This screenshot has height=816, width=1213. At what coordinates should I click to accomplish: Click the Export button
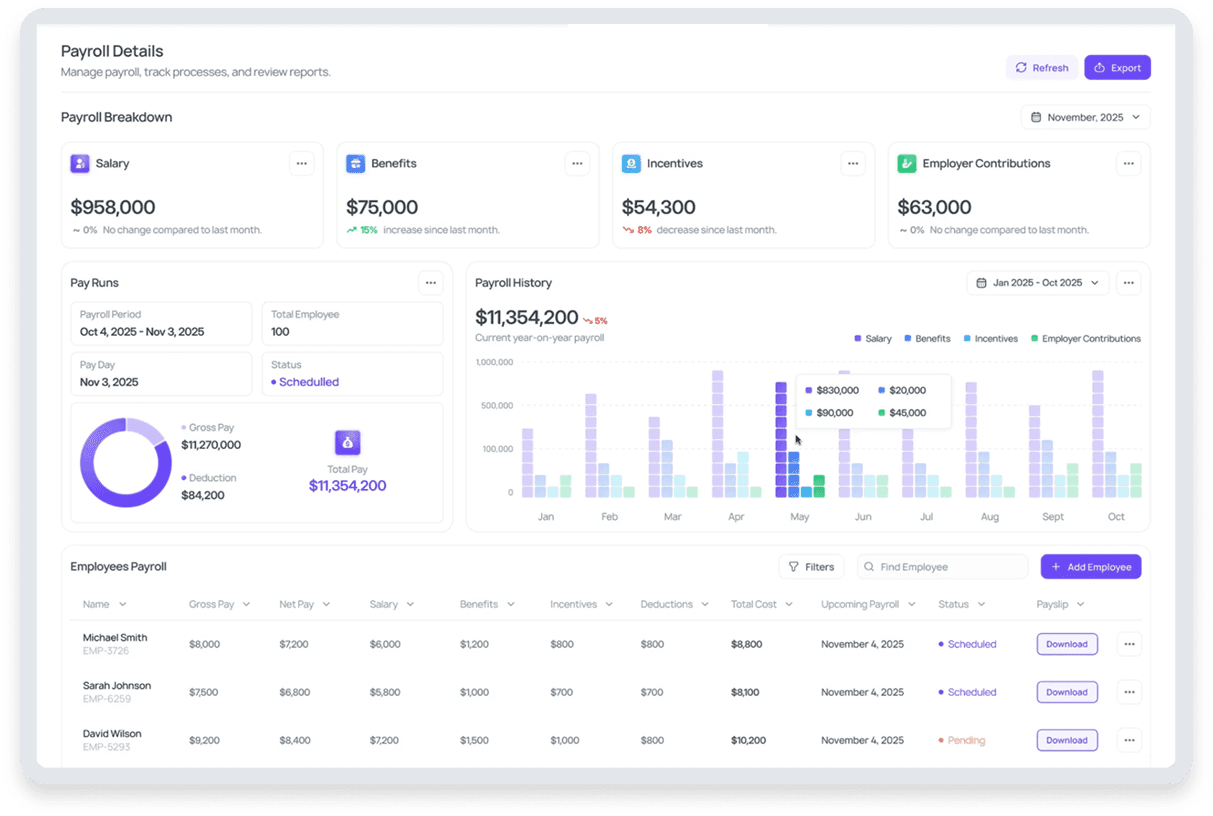[x=1117, y=68]
